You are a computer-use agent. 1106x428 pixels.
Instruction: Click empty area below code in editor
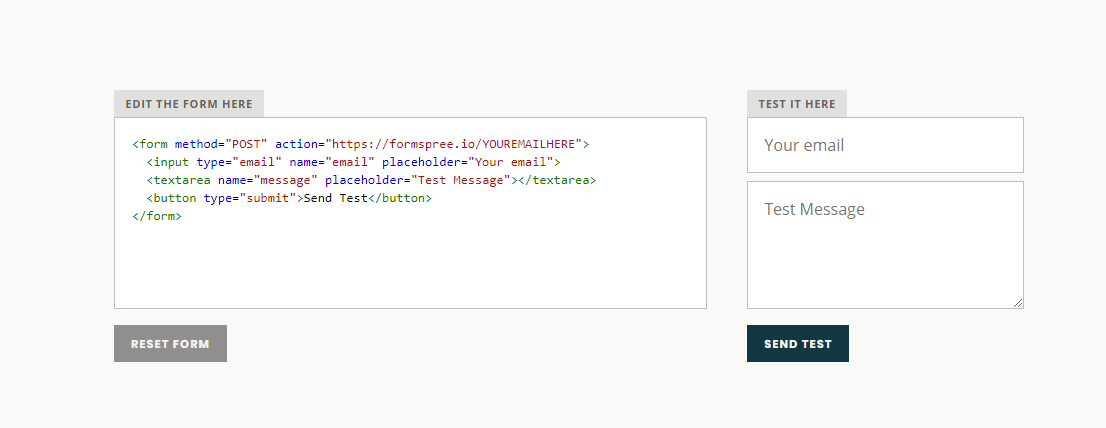[x=410, y=265]
